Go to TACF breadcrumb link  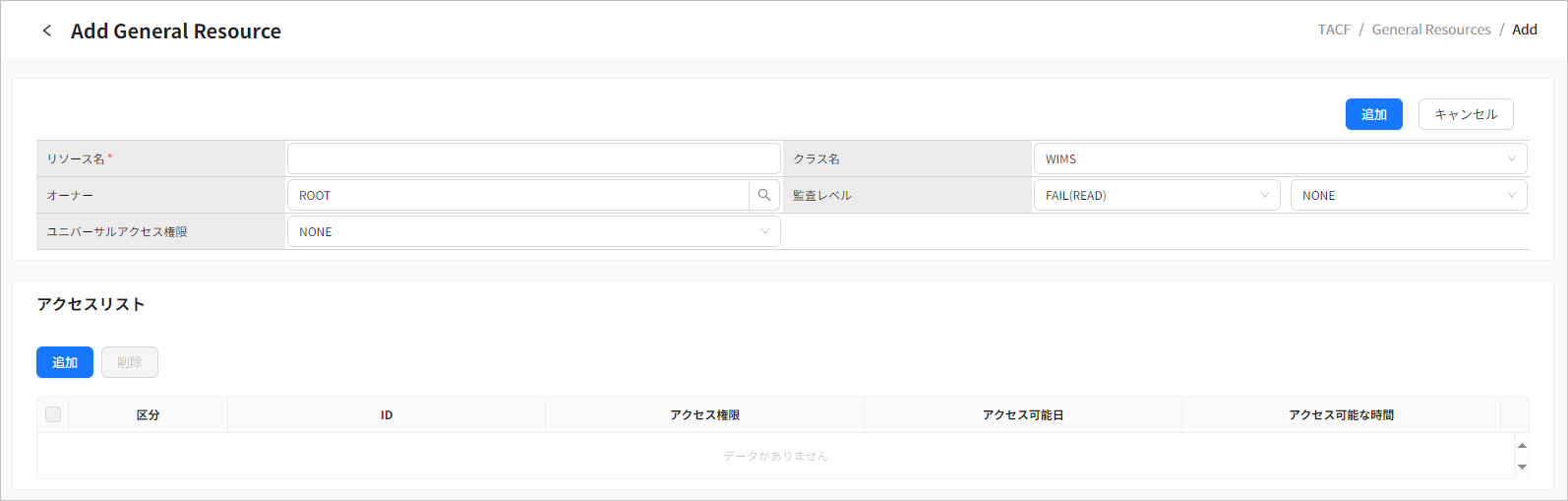tap(1334, 30)
